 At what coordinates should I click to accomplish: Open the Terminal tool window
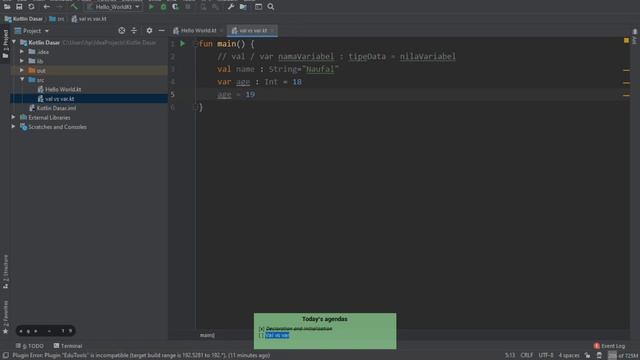click(x=68, y=346)
